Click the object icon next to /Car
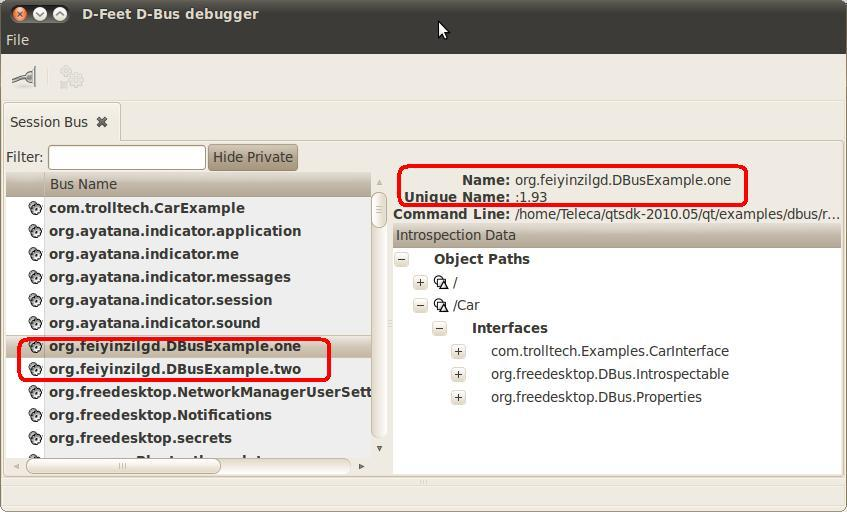Image resolution: width=847 pixels, height=512 pixels. [x=441, y=306]
